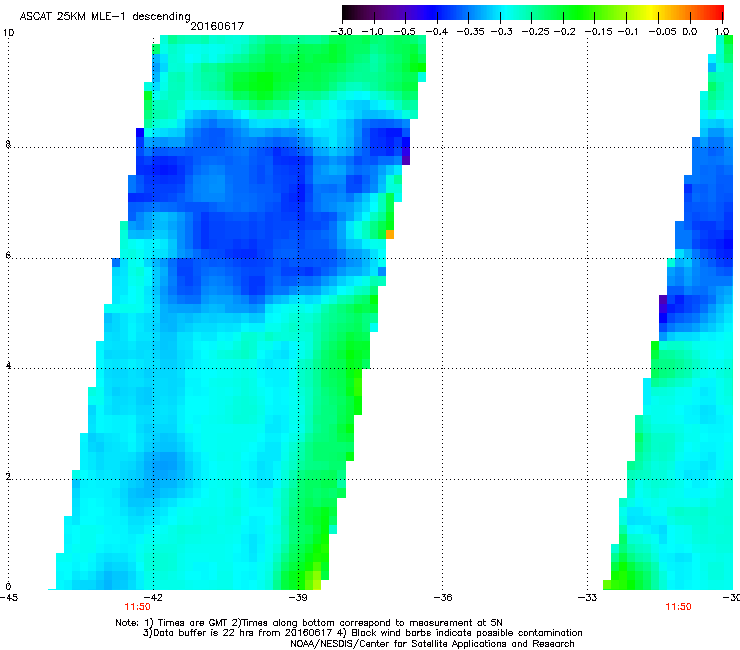Select the latitude axis label "6"
This screenshot has height=650, width=740.
(8, 255)
